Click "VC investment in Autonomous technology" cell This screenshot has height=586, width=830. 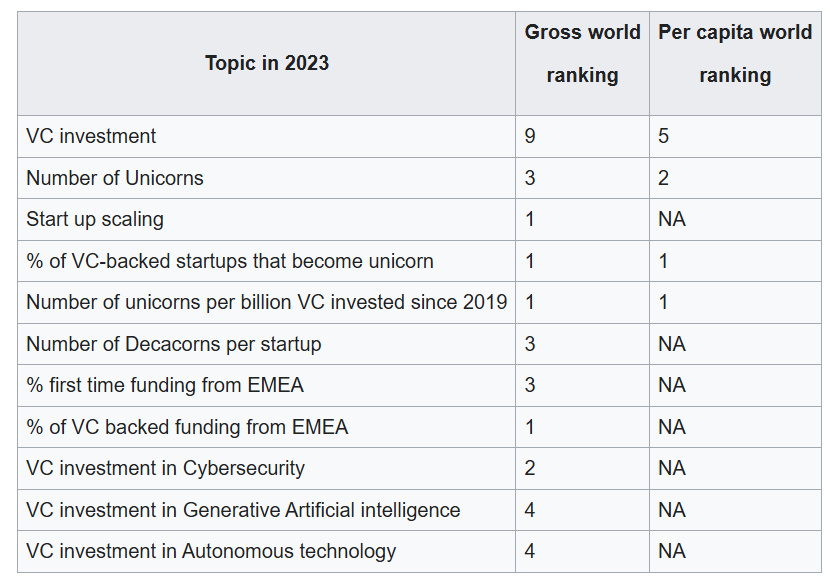(x=211, y=551)
